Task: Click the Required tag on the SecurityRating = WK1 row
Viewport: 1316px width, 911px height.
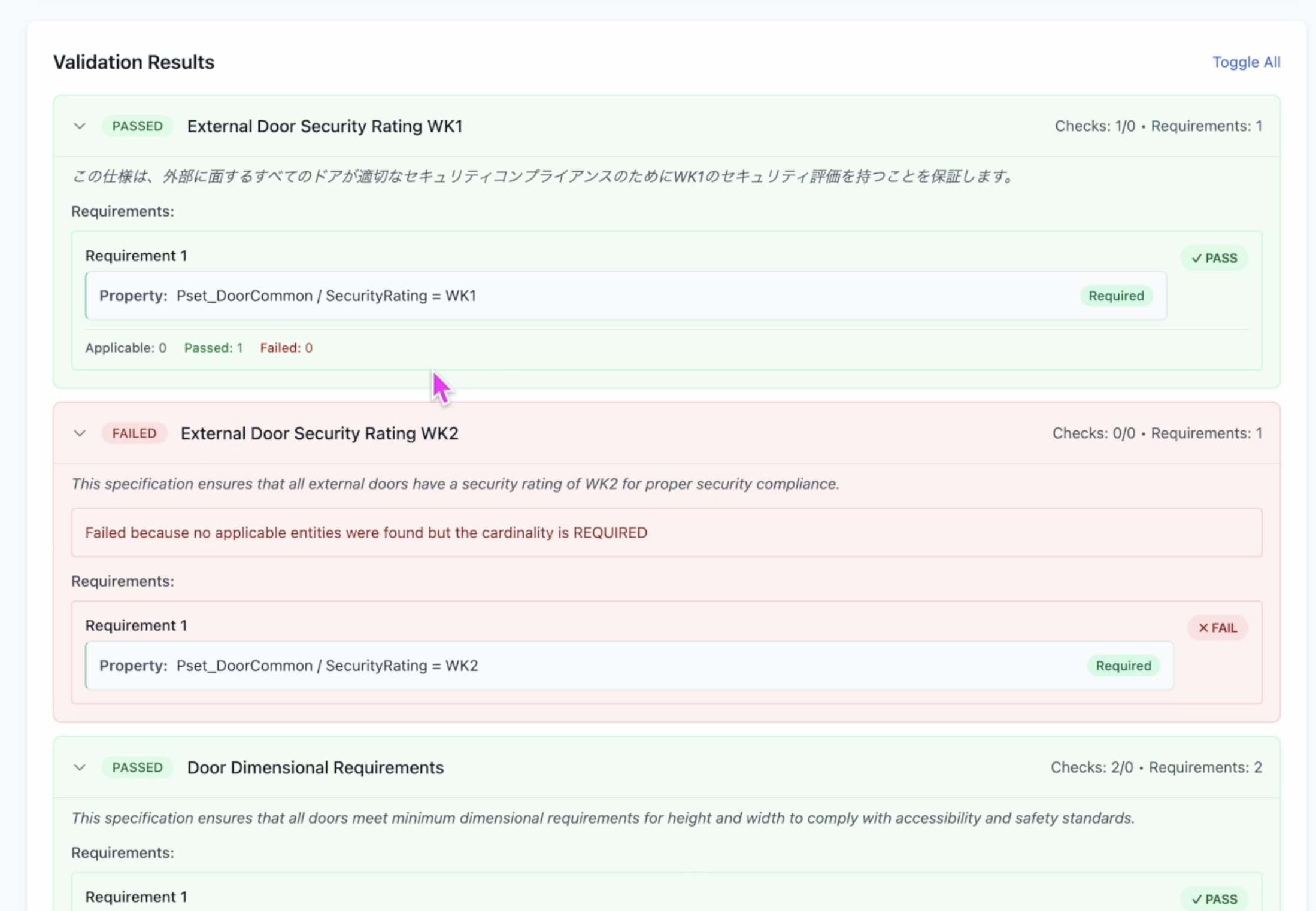Action: pyautogui.click(x=1116, y=296)
